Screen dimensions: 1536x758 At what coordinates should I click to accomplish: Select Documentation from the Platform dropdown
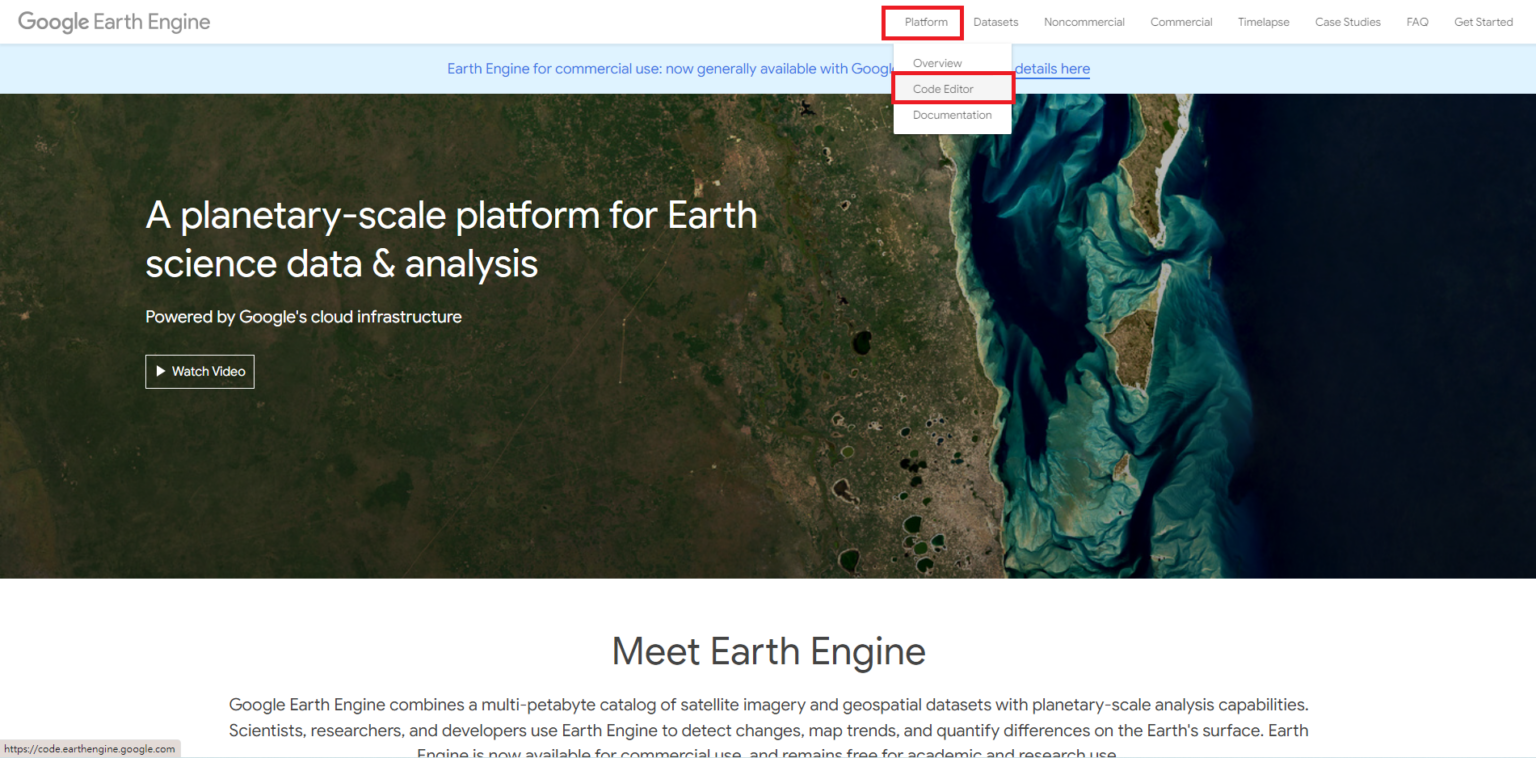click(x=951, y=114)
